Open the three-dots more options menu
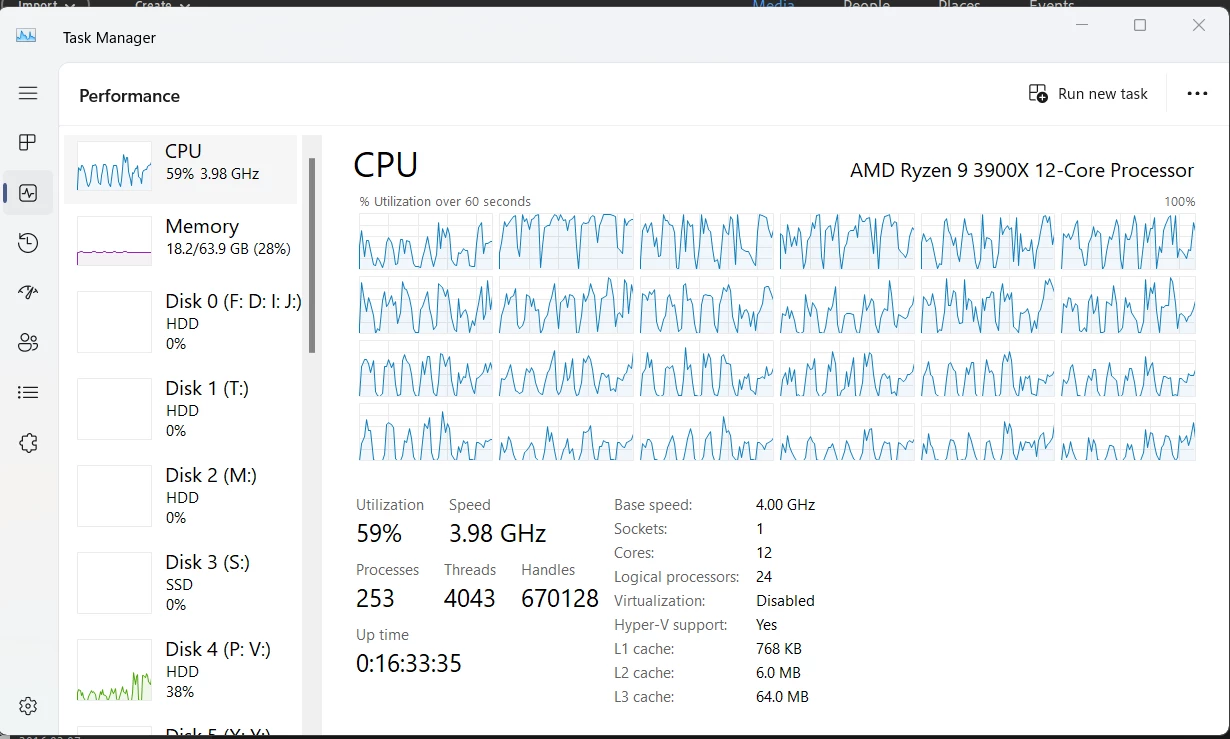This screenshot has height=739, width=1230. point(1197,93)
